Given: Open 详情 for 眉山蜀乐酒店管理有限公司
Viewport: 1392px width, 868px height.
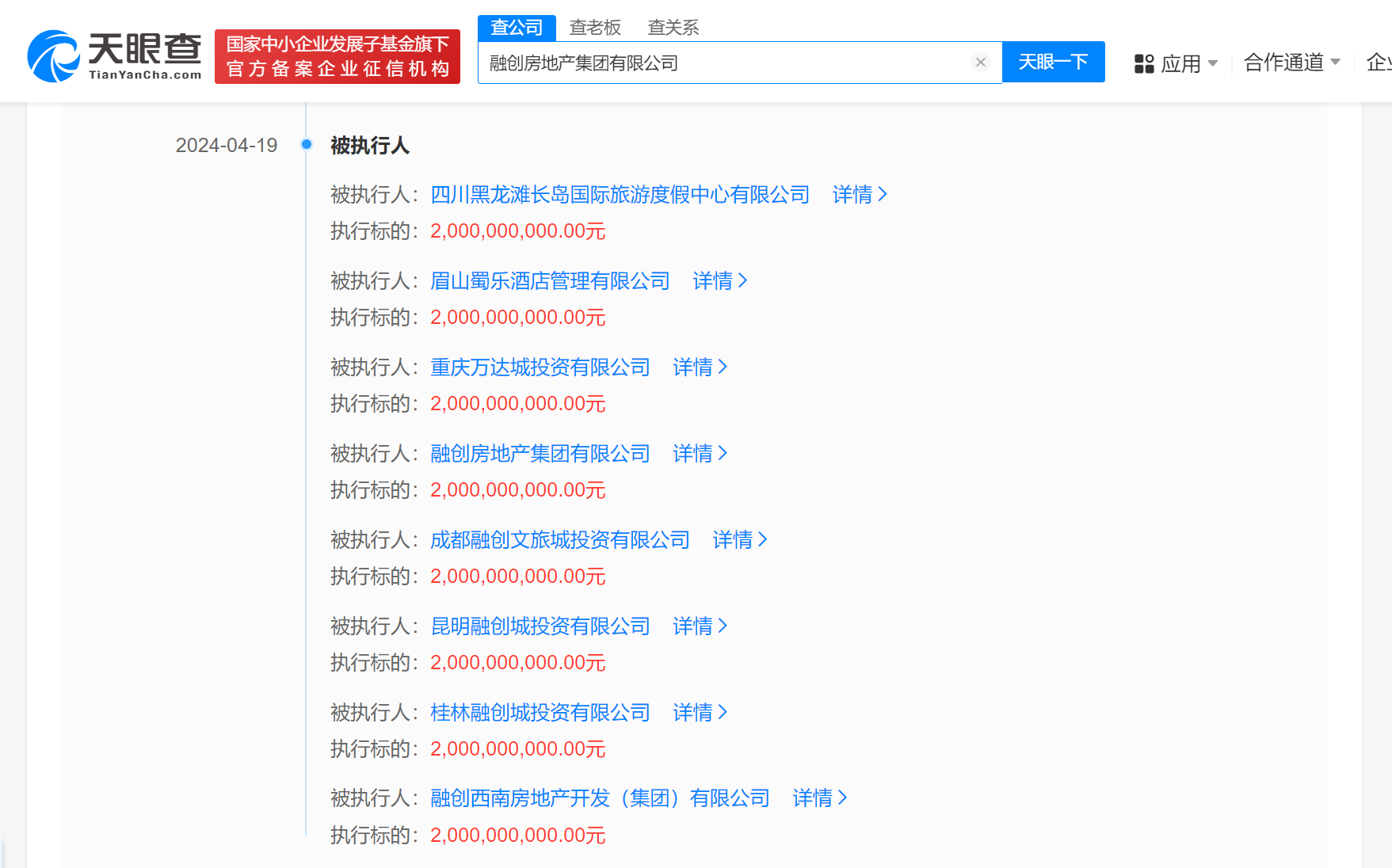Looking at the screenshot, I should [715, 280].
